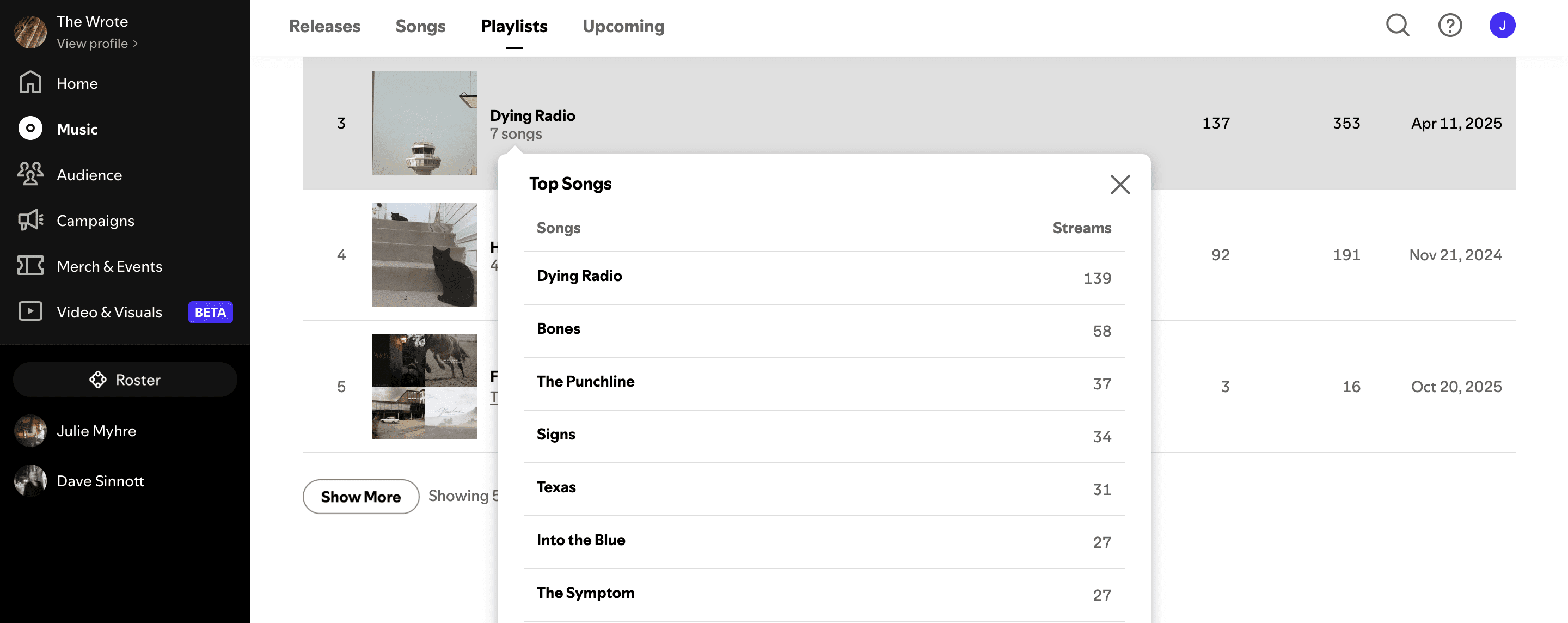Screen dimensions: 1568x623
Task: Switch to the Songs tab
Action: point(420,26)
